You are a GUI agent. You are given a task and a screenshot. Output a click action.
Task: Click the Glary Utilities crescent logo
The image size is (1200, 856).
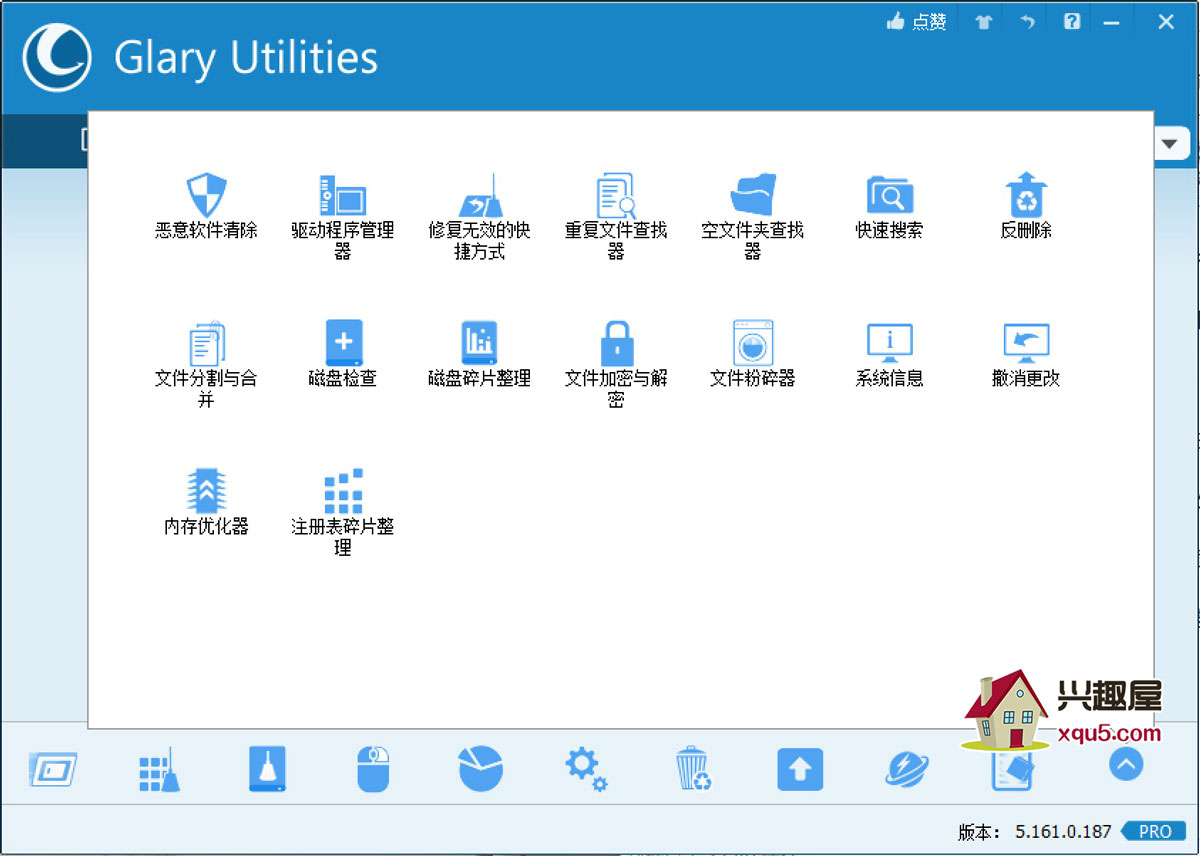coord(57,57)
